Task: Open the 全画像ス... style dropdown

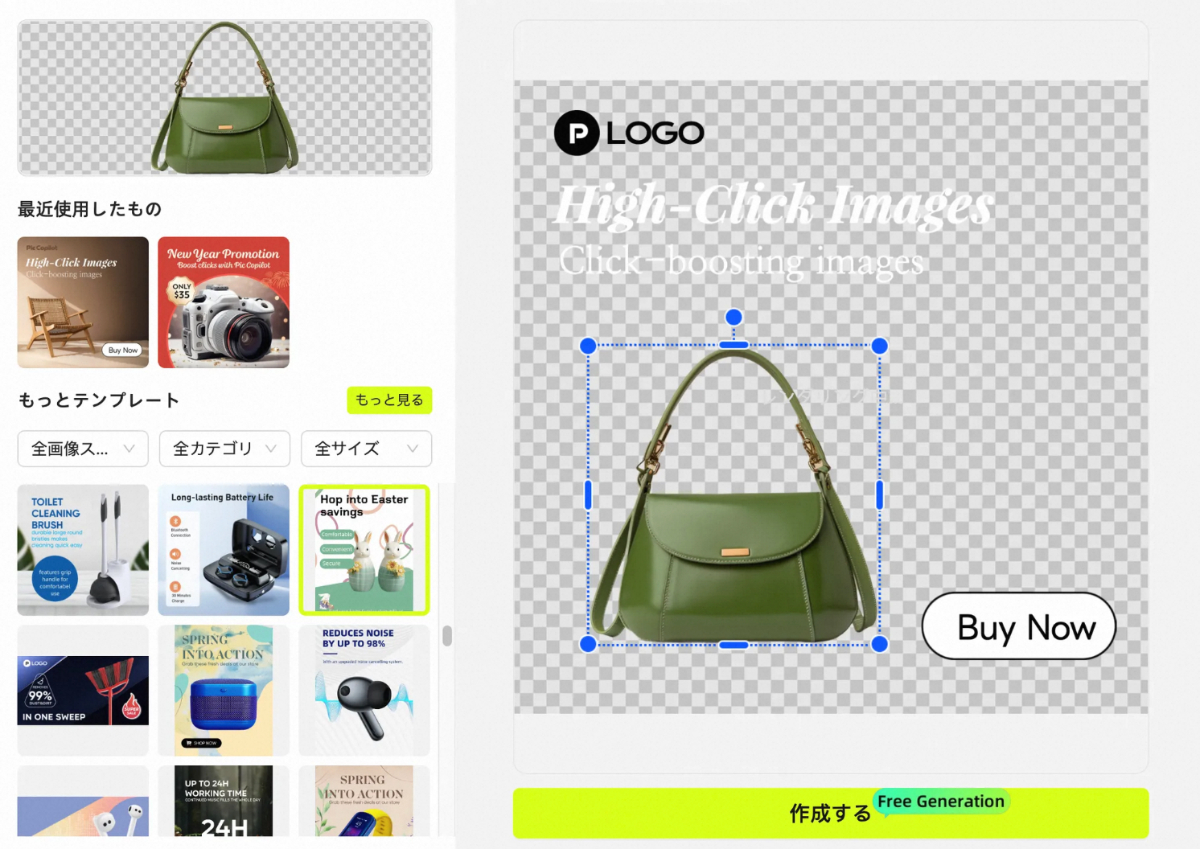Action: tap(83, 449)
